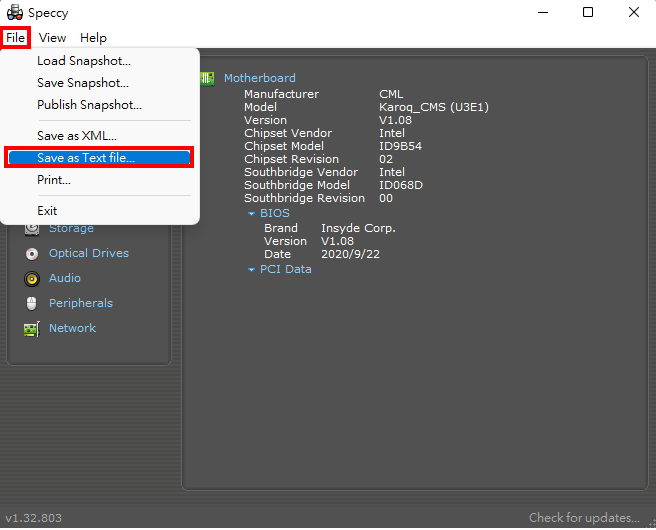Open the Audio section
Image resolution: width=656 pixels, height=530 pixels.
(65, 278)
